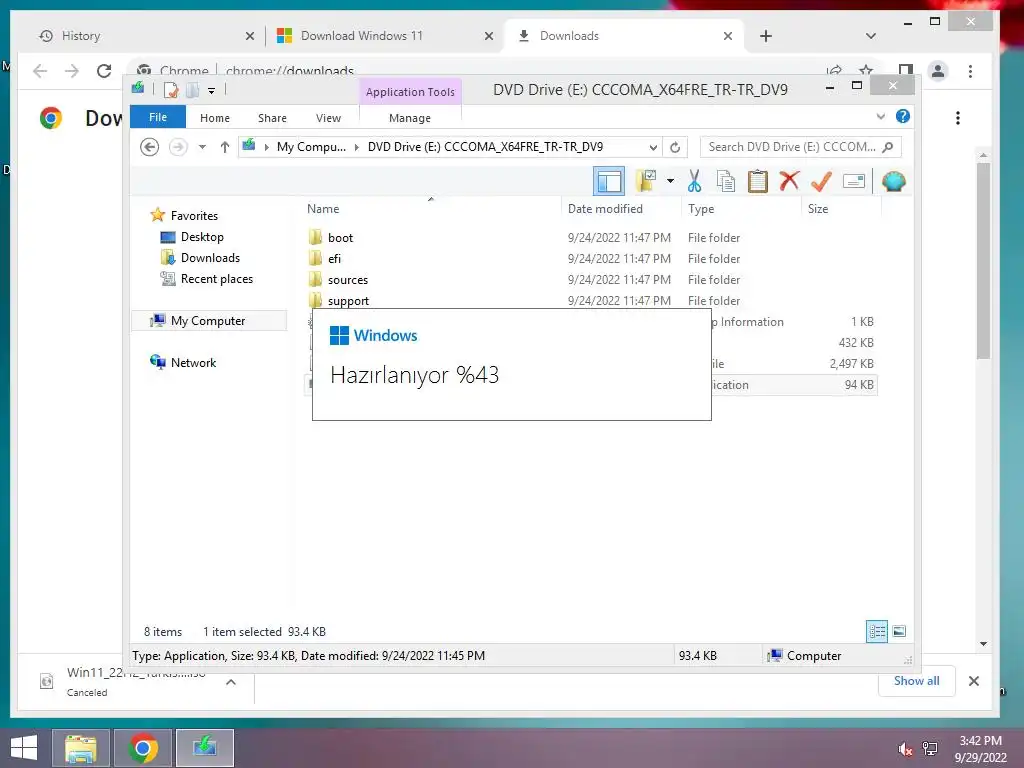This screenshot has height=768, width=1024.
Task: Click the red X Delete icon
Action: click(x=789, y=180)
